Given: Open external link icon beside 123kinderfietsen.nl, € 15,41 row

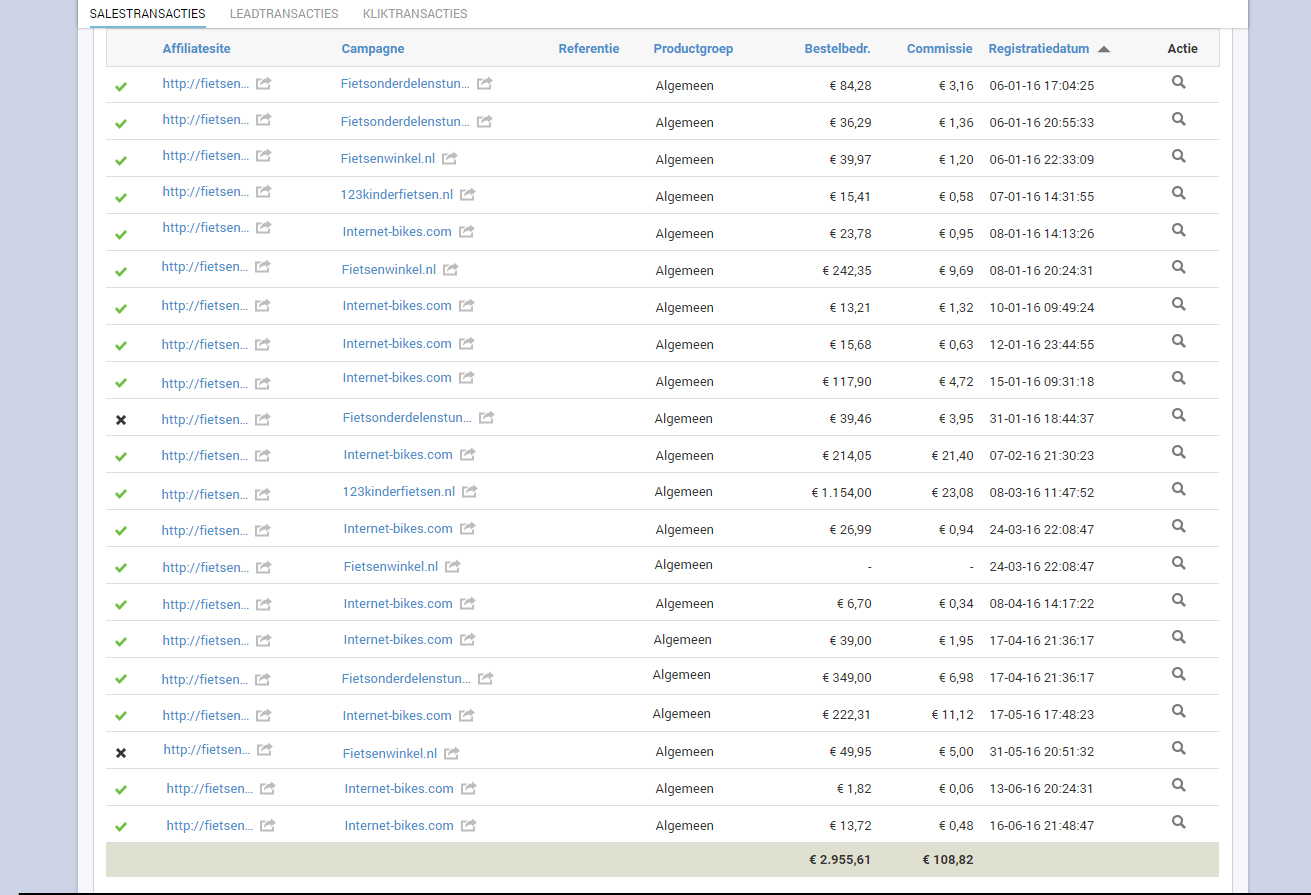Looking at the screenshot, I should tap(468, 195).
